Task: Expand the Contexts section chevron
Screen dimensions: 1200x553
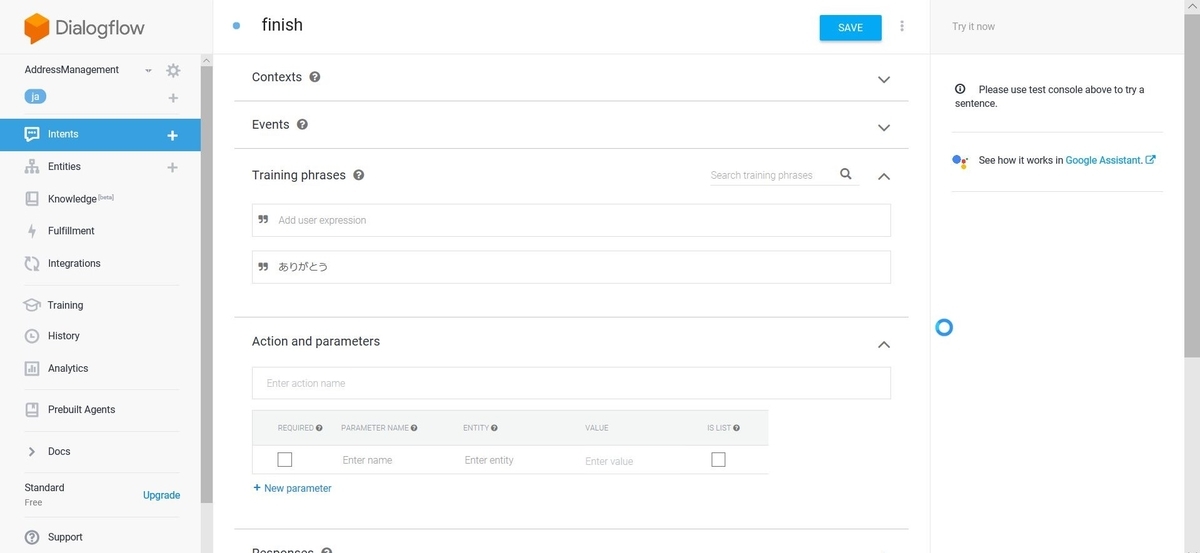Action: (883, 79)
